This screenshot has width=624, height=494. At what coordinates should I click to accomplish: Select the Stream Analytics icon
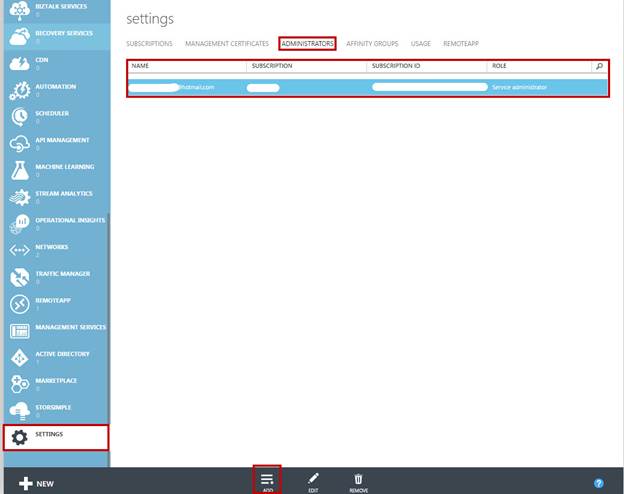click(x=20, y=197)
